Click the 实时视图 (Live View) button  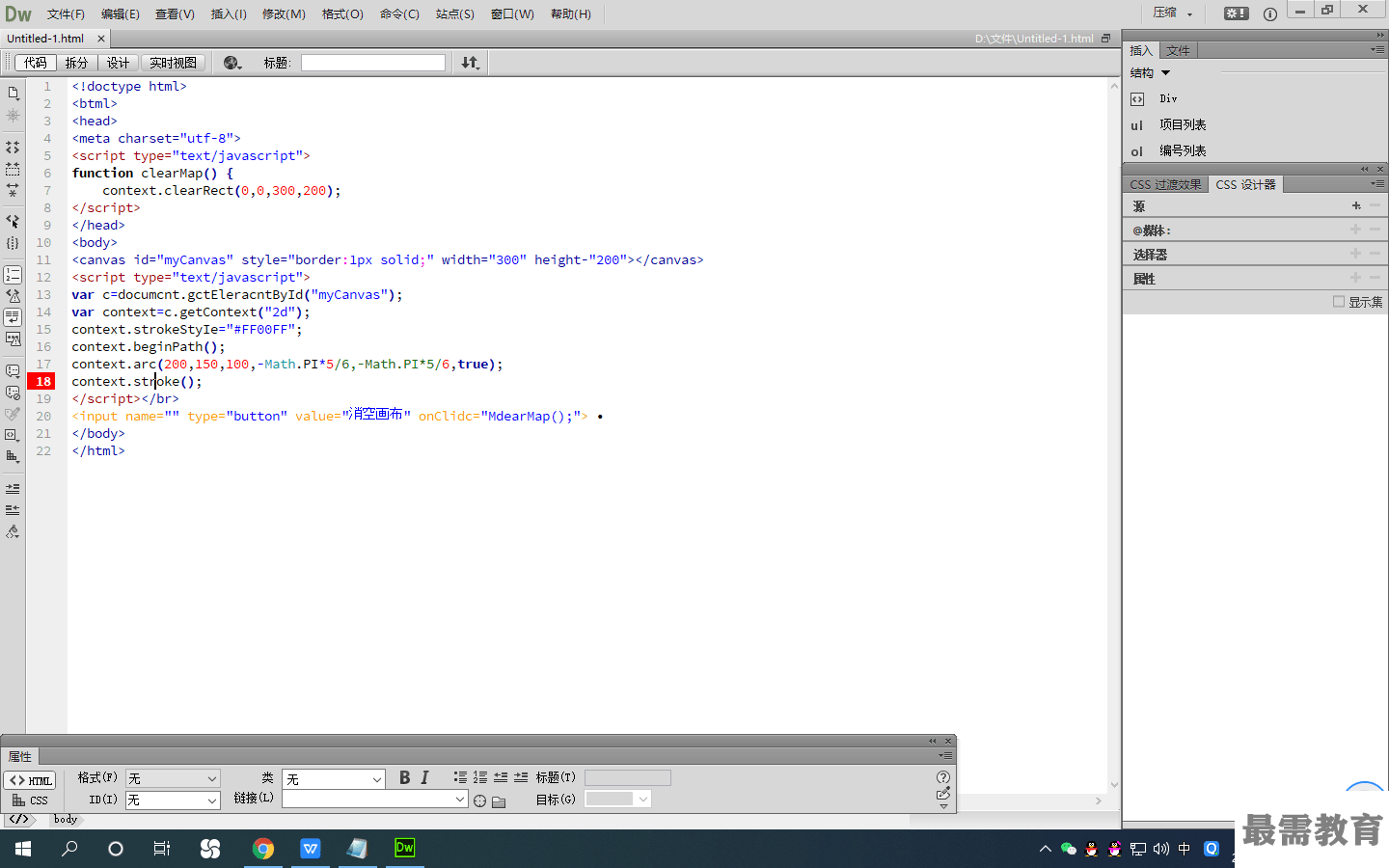[x=174, y=63]
